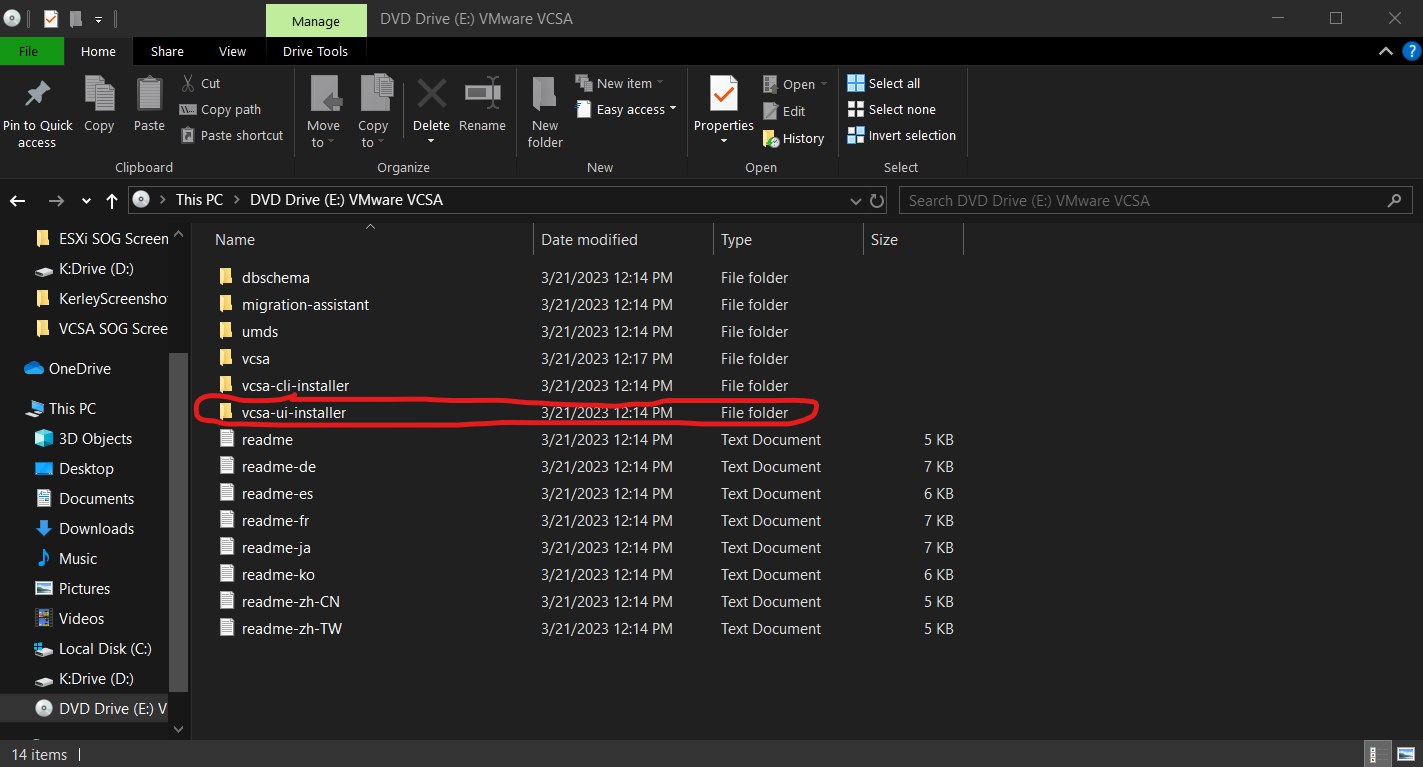Open the Move to menu
The height and width of the screenshot is (767, 1423).
323,113
